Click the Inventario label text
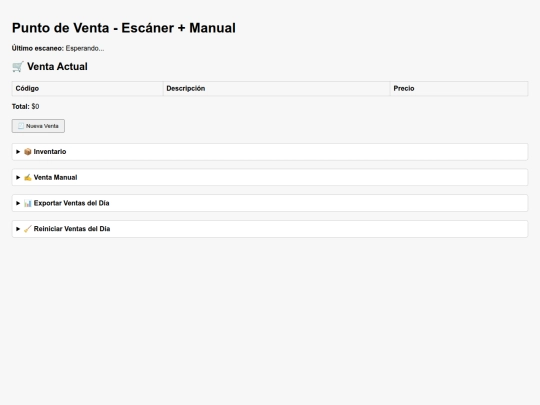This screenshot has width=540, height=405. coord(50,152)
